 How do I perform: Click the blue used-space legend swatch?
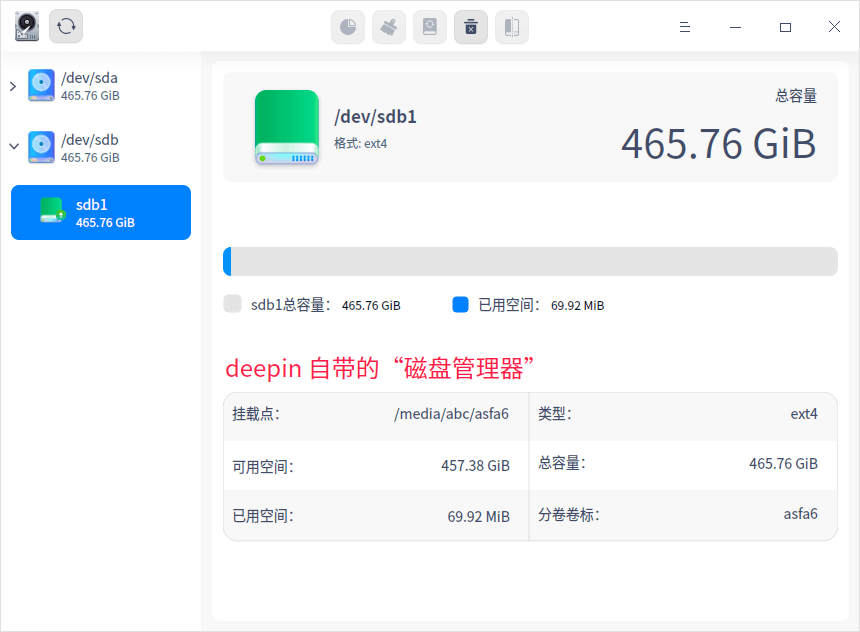point(460,305)
